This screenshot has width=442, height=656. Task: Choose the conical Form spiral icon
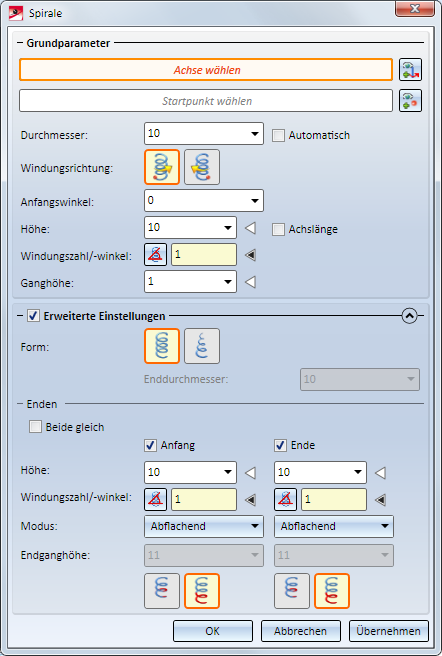pyautogui.click(x=202, y=346)
